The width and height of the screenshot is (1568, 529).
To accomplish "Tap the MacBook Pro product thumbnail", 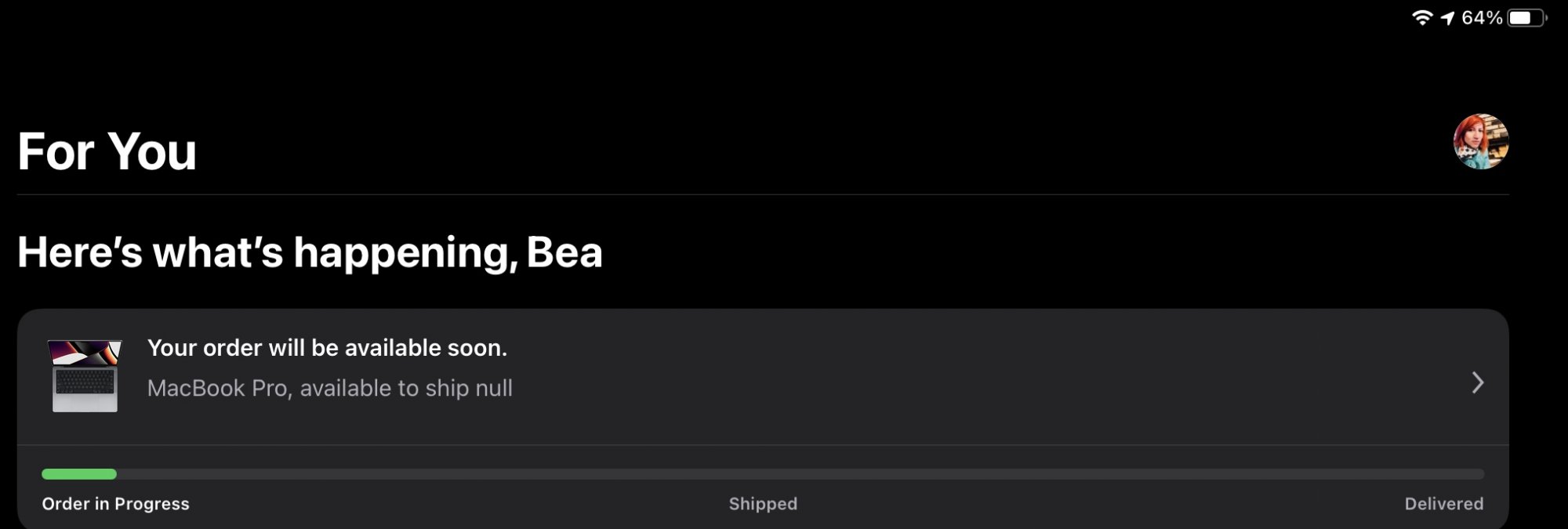I will (85, 375).
